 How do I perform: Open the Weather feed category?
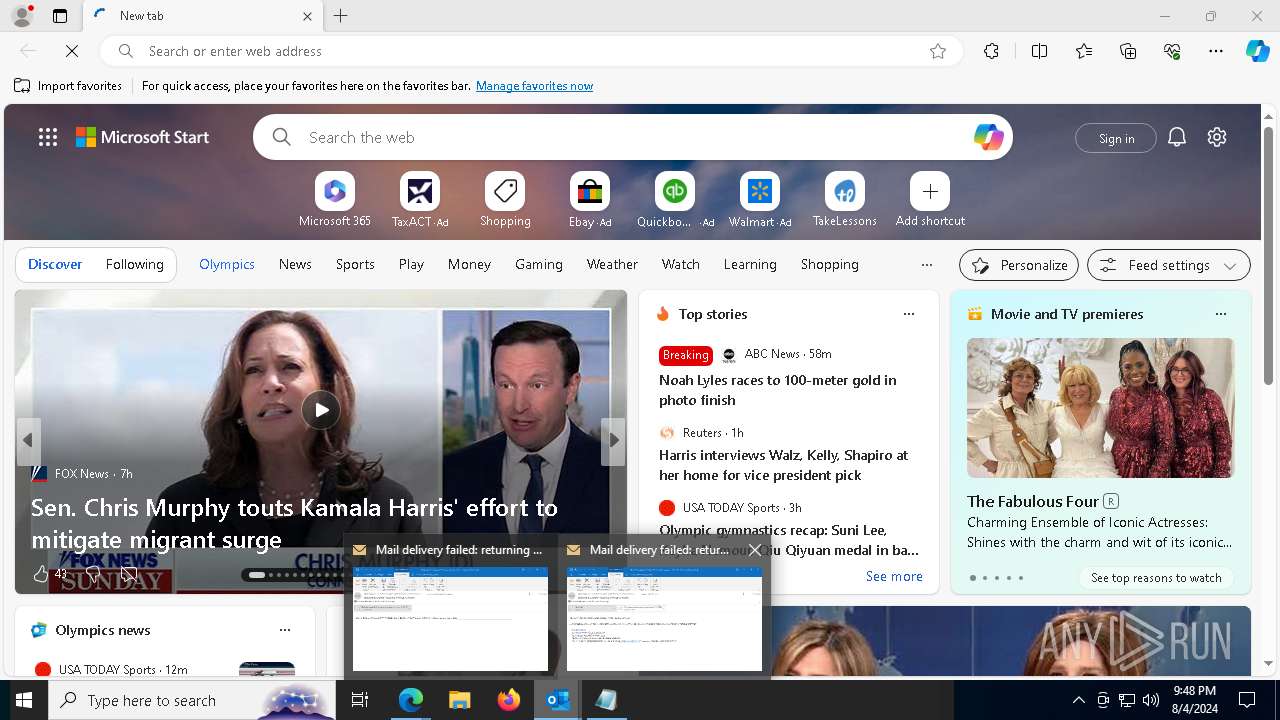[612, 265]
